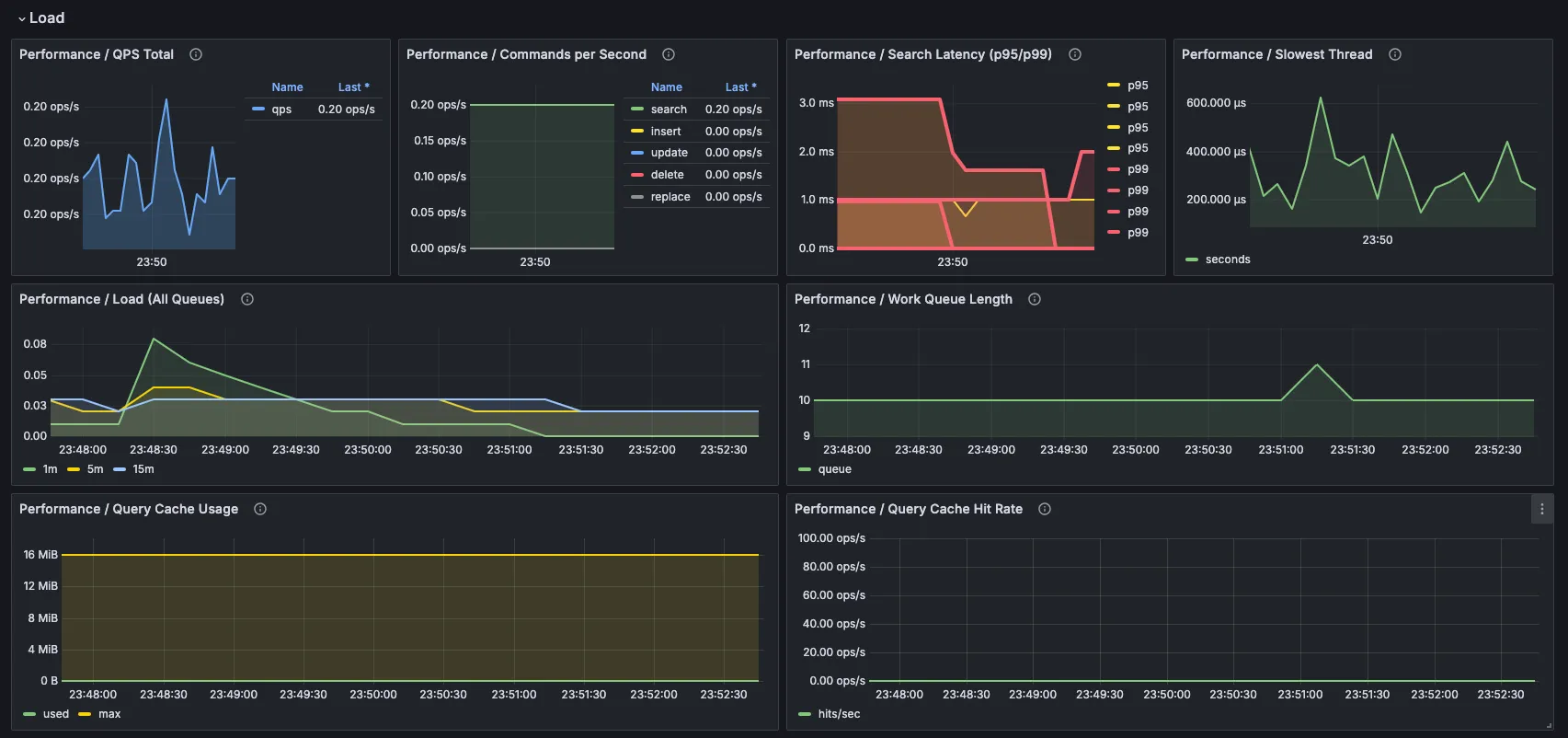Click info icon beside Work Queue Length

1035,299
